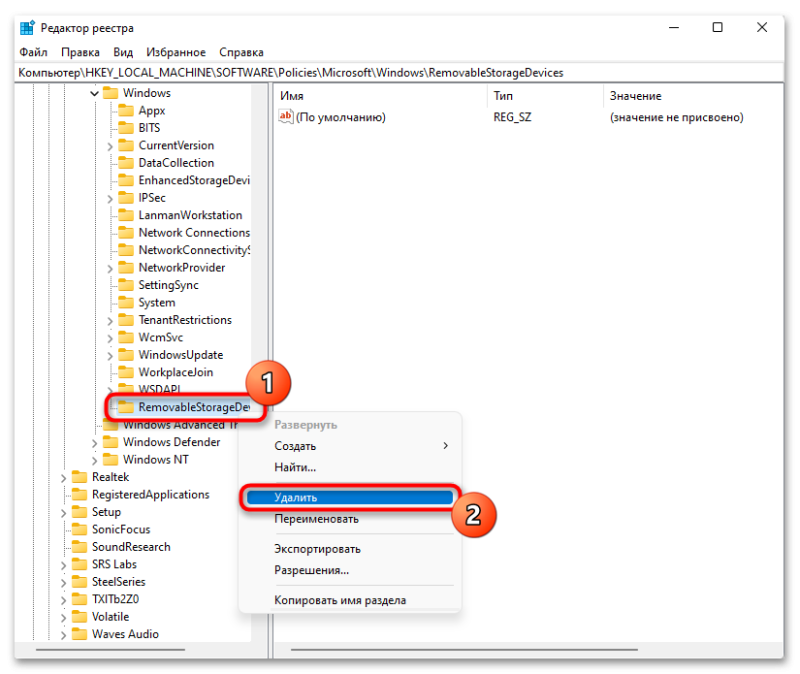Click the RegisteredApplications folder icon

click(x=79, y=494)
